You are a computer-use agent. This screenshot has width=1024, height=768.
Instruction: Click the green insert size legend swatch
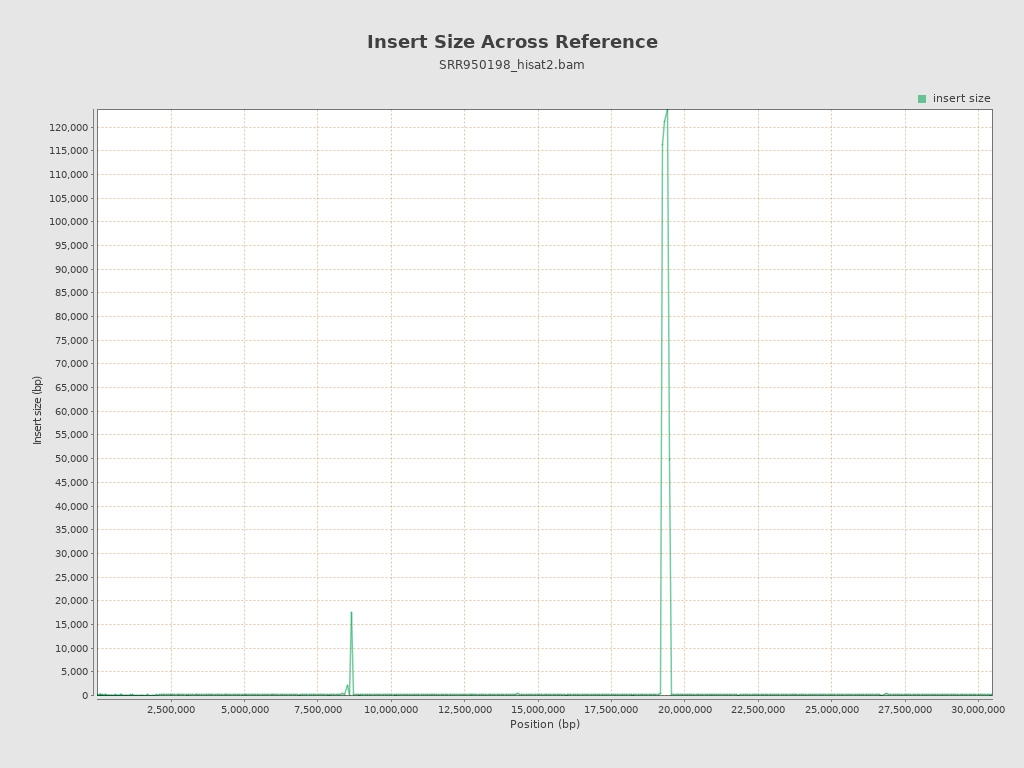(x=922, y=99)
